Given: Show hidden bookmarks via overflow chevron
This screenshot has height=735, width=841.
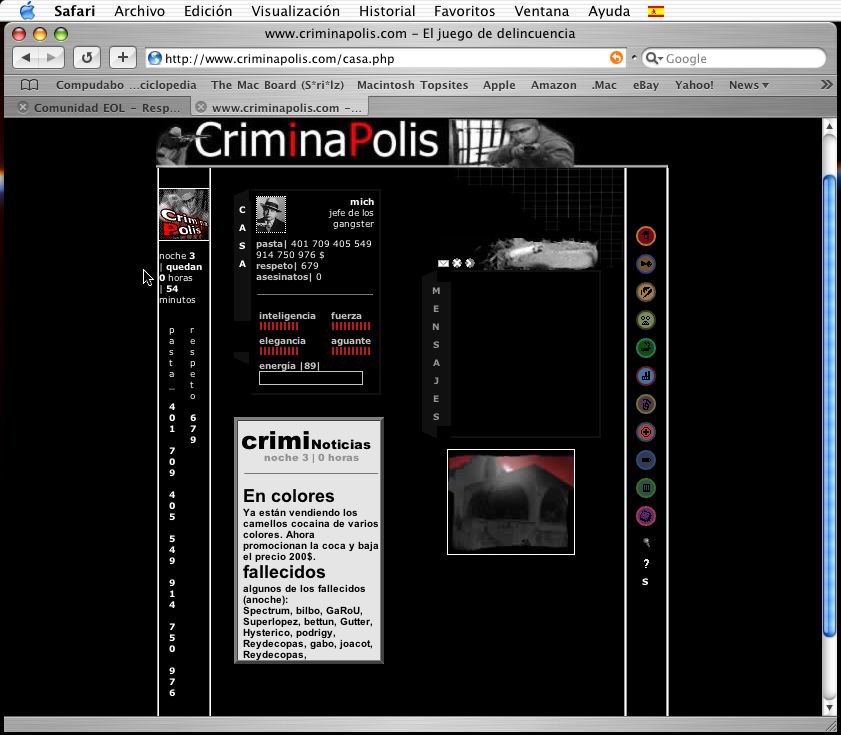Looking at the screenshot, I should click(x=826, y=85).
